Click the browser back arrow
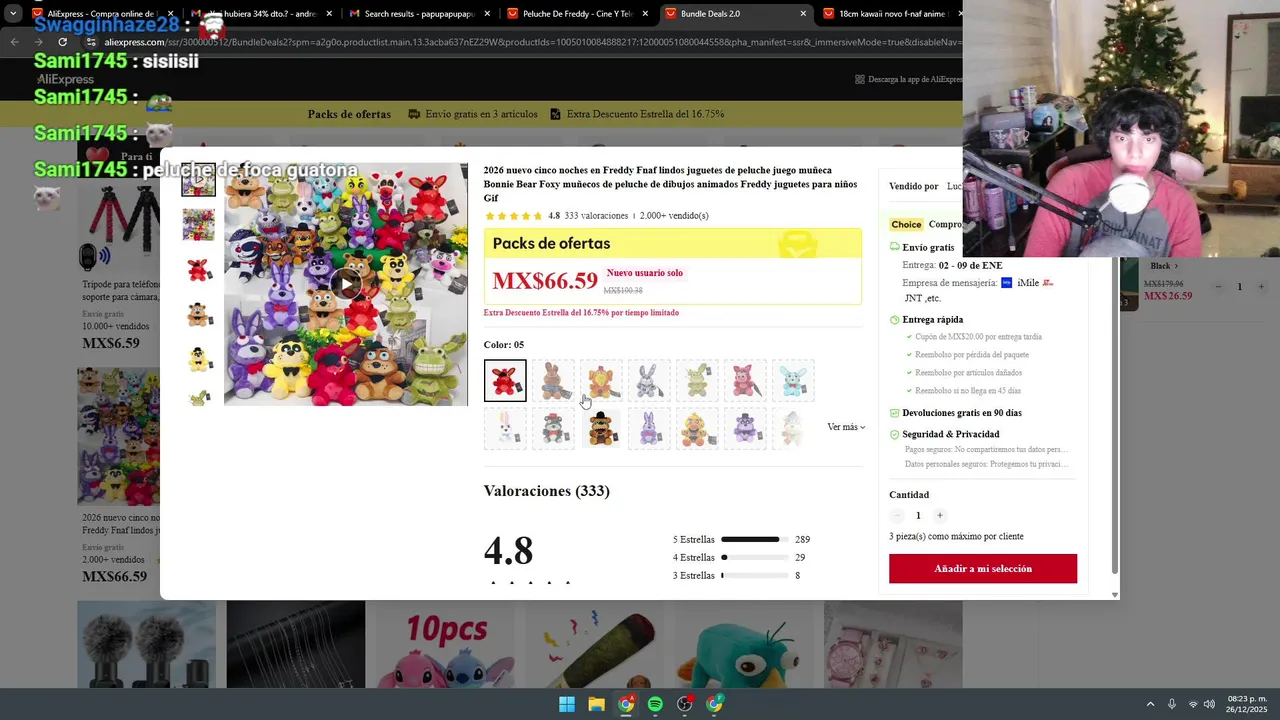 point(14,42)
